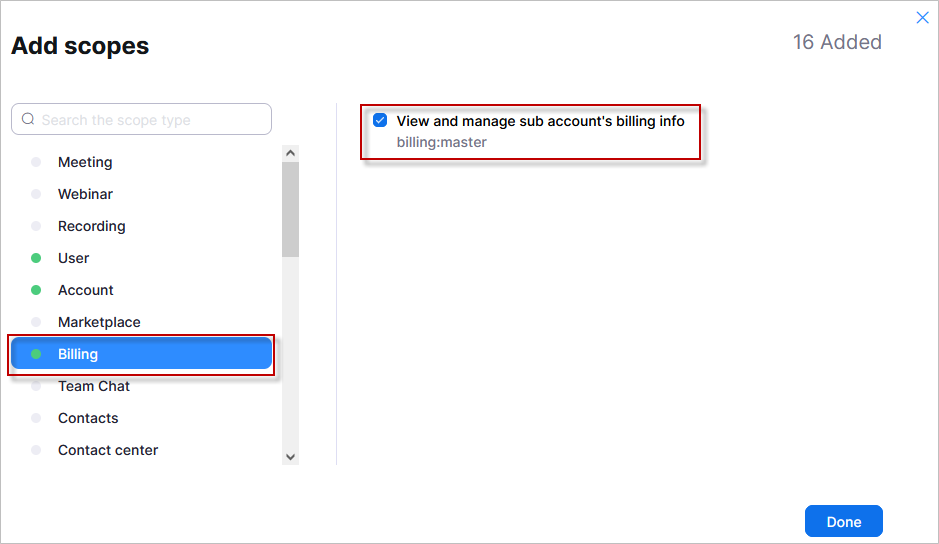Focus the 'Search the scope type' field
Viewport: 939px width, 544px height.
tap(141, 119)
